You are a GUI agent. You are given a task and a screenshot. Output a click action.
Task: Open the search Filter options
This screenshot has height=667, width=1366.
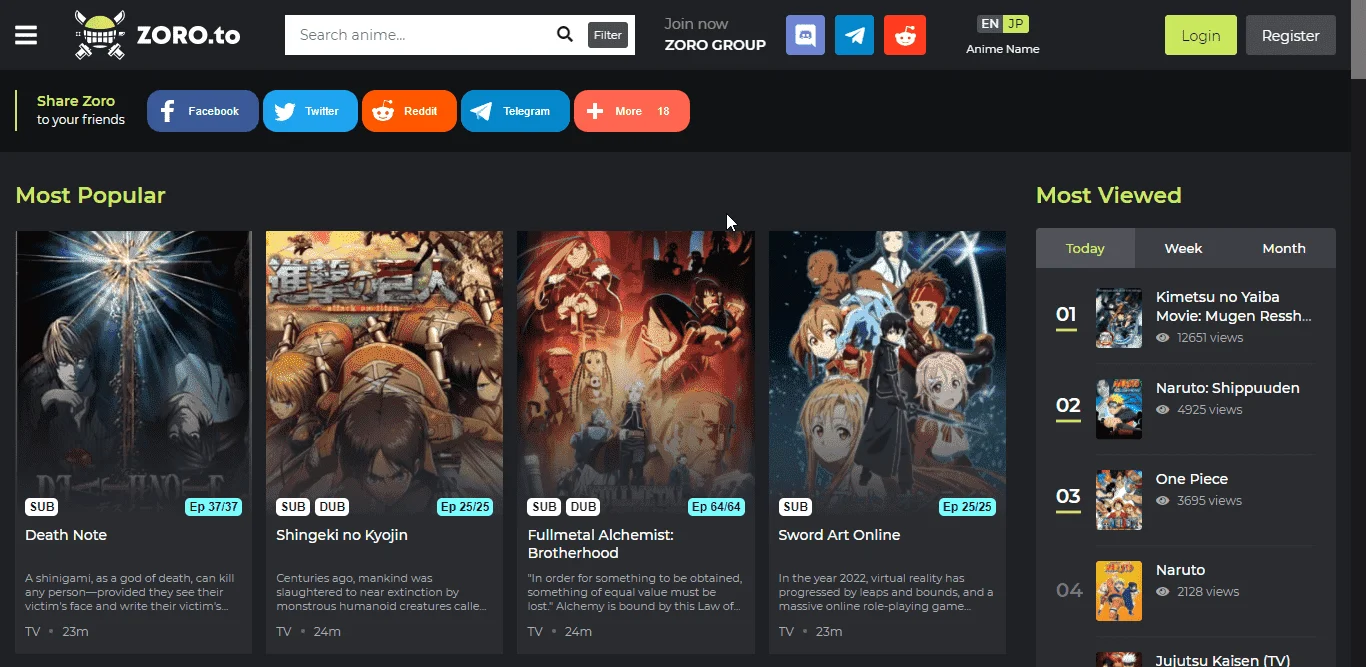tap(608, 35)
